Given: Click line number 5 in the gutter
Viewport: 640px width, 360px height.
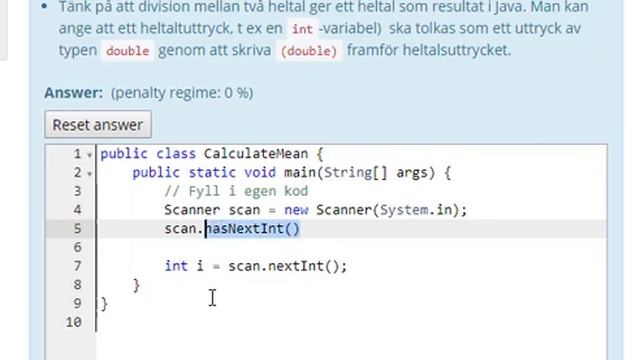Looking at the screenshot, I should coord(78,229).
